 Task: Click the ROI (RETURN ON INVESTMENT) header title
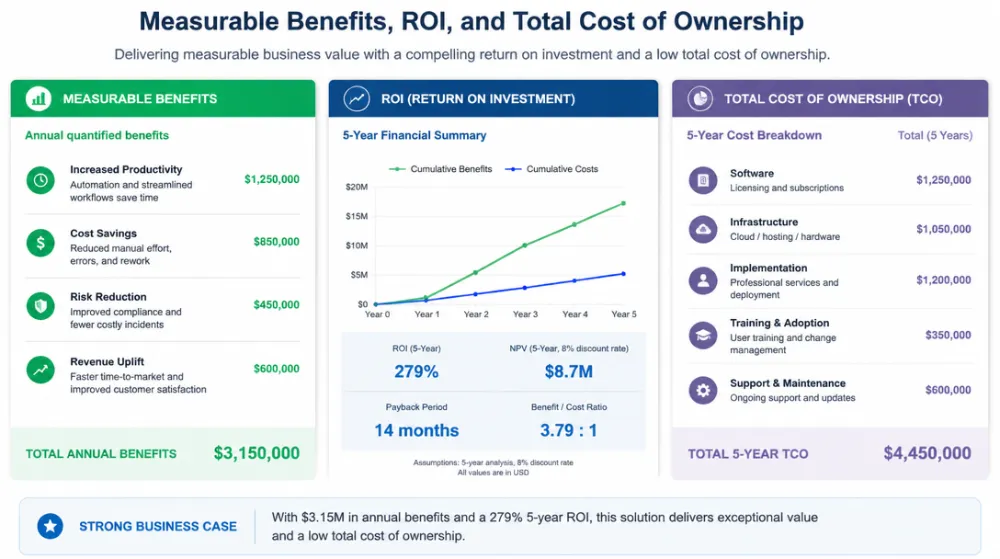[478, 99]
